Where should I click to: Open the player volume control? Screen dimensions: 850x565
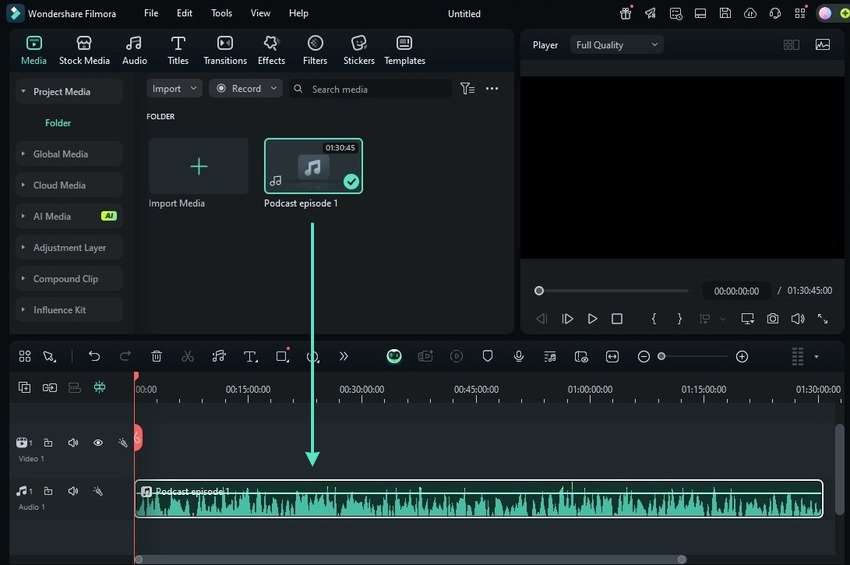(797, 319)
